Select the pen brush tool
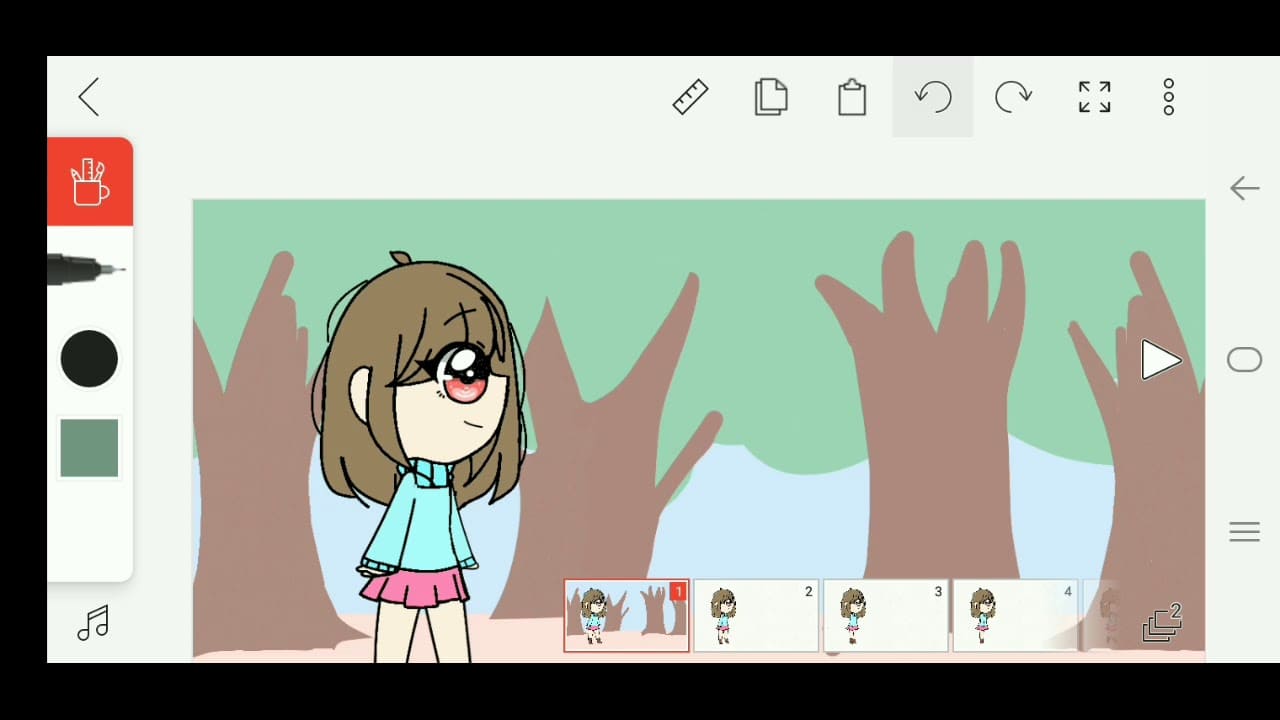This screenshot has height=720, width=1280. coord(88,269)
